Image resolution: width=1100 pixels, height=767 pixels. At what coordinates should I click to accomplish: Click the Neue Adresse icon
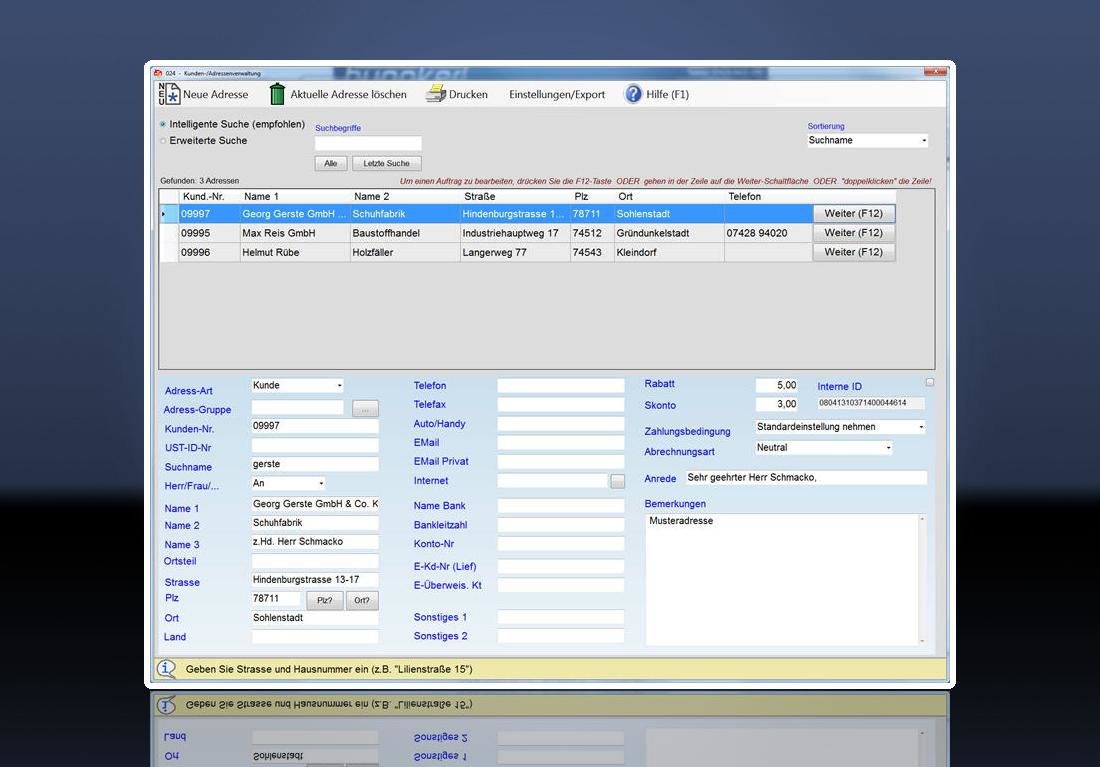[x=167, y=94]
